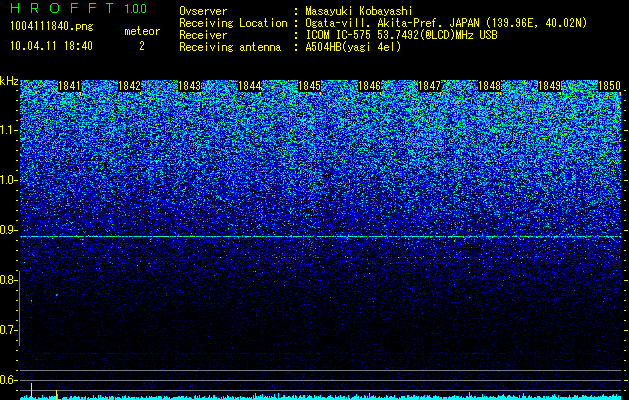Click the kHz axis unit label
The width and height of the screenshot is (629, 400).
click(x=9, y=81)
